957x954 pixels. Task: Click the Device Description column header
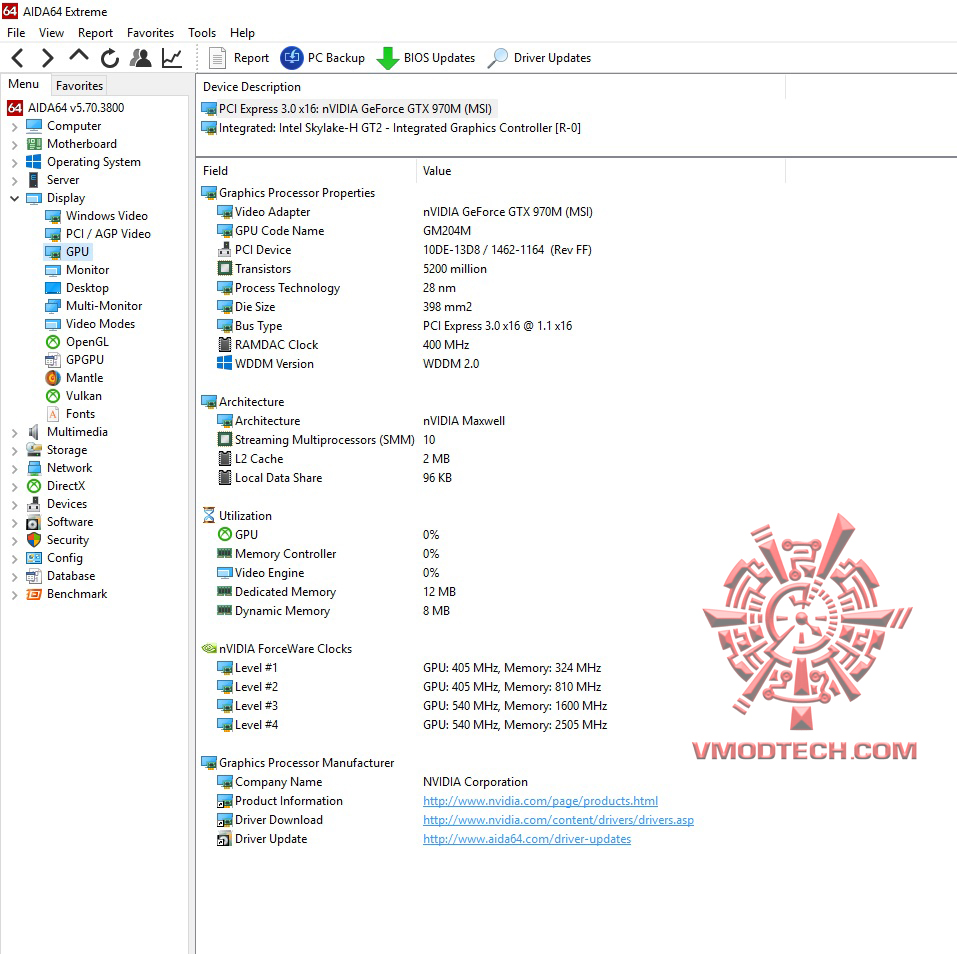point(491,87)
